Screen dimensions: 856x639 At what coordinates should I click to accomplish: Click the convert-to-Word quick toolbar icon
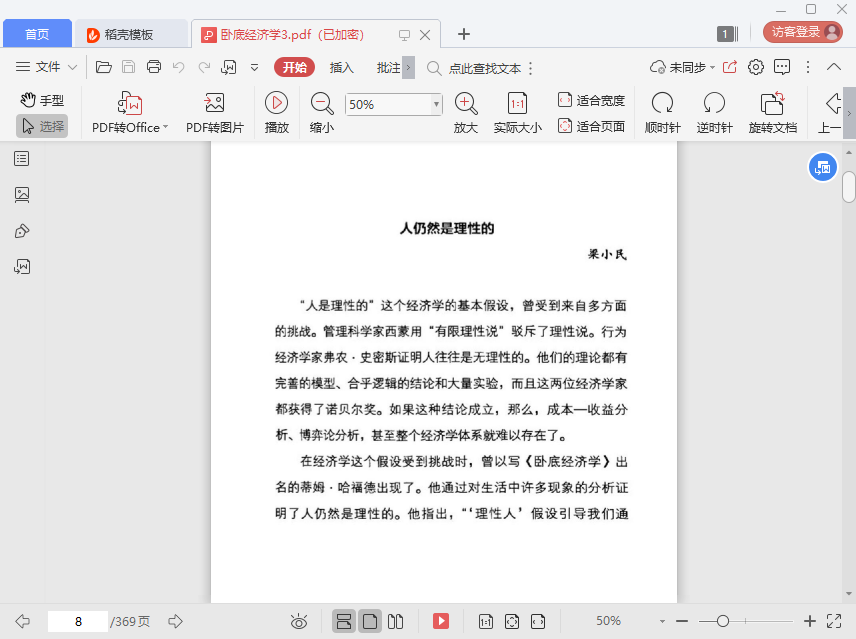[x=228, y=67]
